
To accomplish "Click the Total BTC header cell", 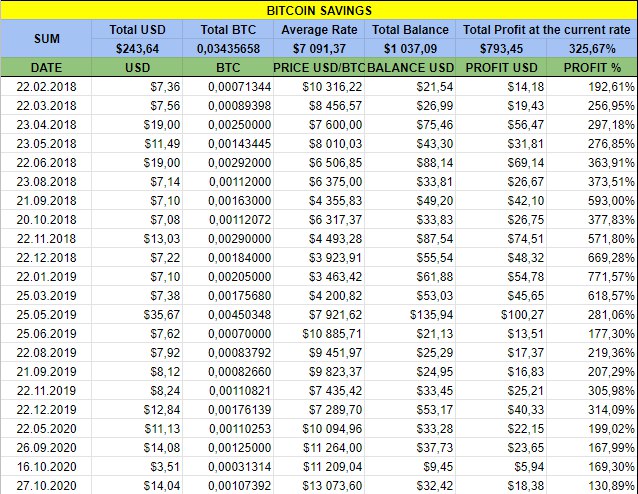I will click(x=228, y=30).
